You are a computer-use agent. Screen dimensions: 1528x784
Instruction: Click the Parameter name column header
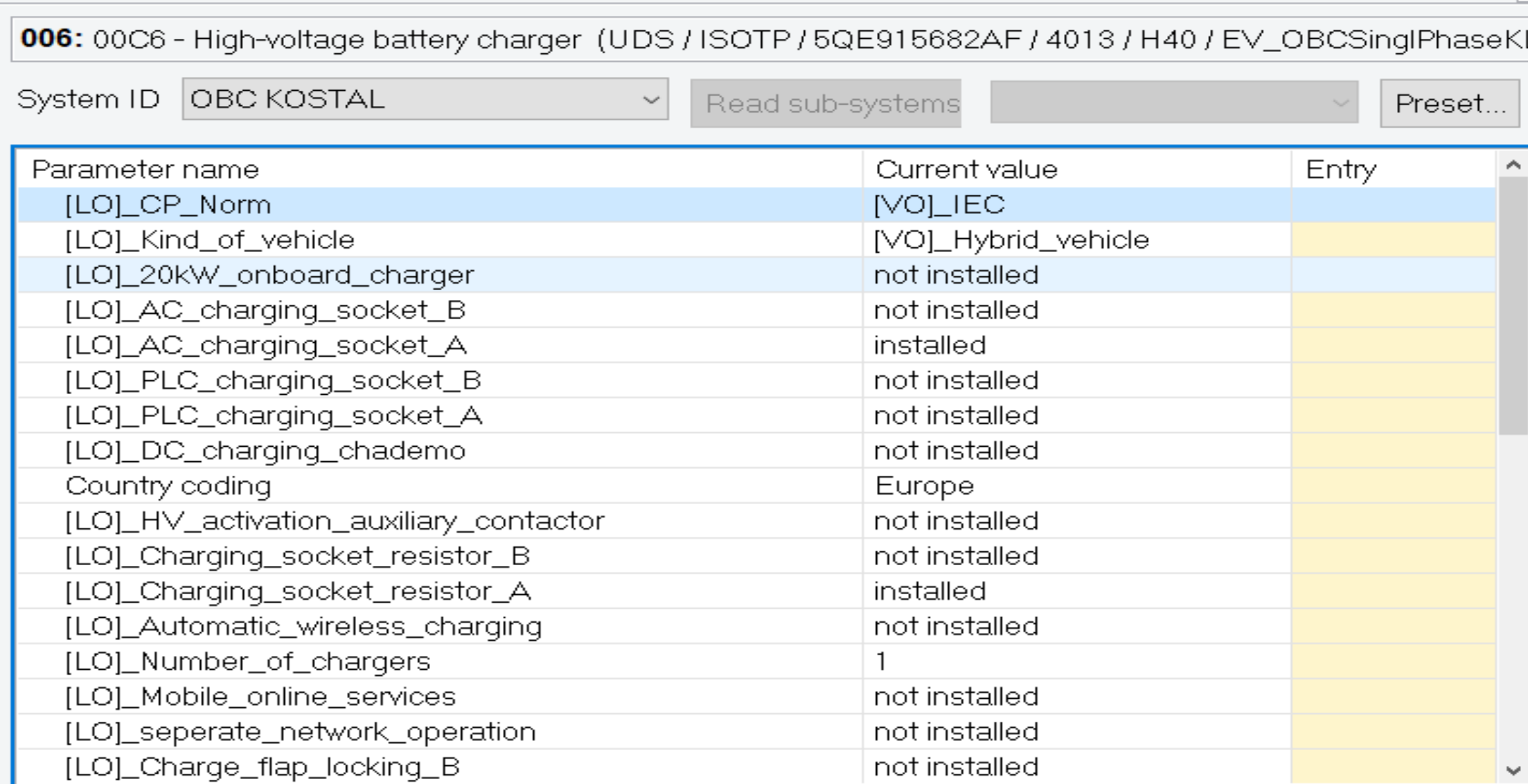(x=145, y=170)
